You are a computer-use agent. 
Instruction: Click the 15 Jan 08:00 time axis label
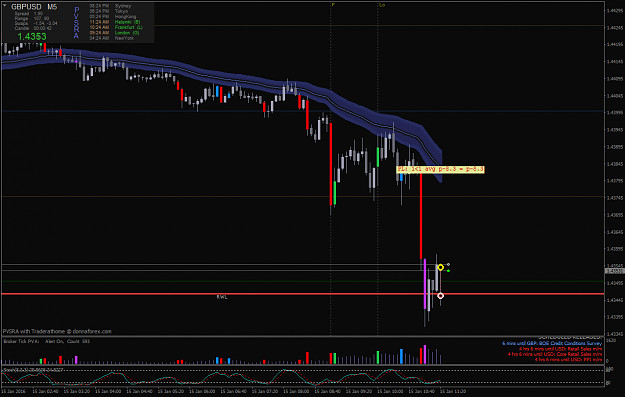coord(296,391)
